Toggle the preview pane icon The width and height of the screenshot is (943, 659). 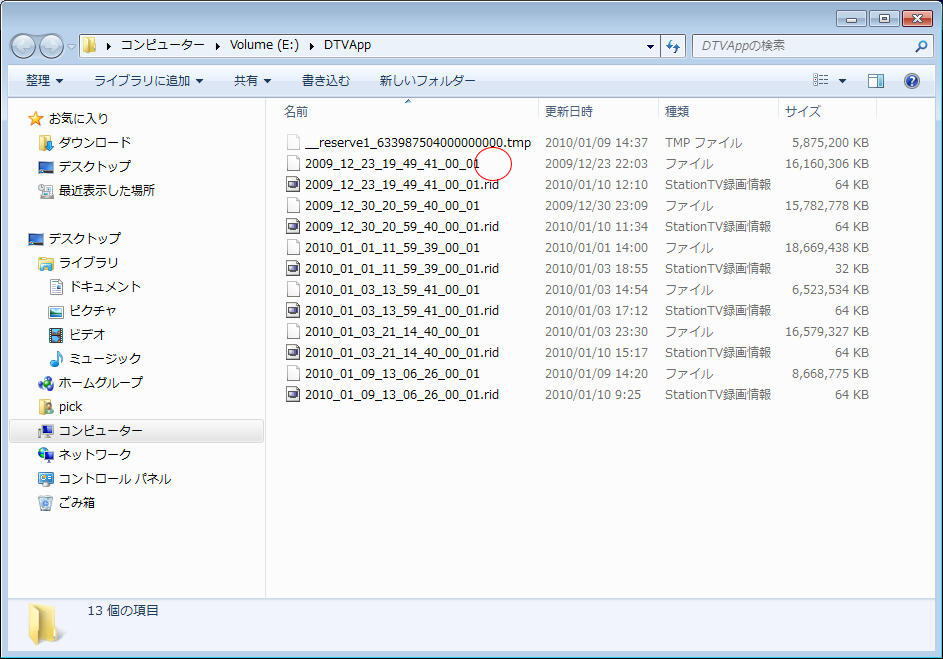876,81
